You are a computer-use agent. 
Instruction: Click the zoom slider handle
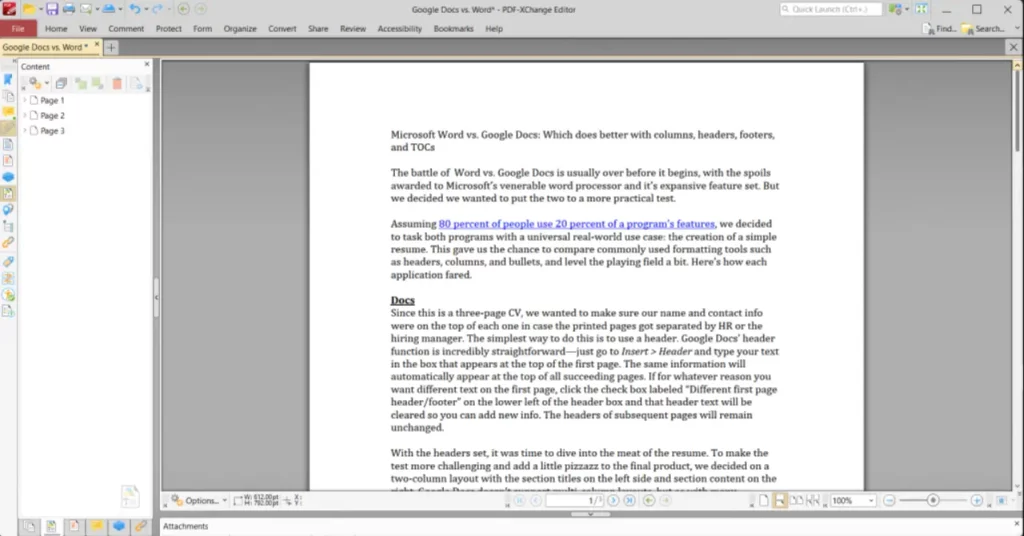coord(933,500)
